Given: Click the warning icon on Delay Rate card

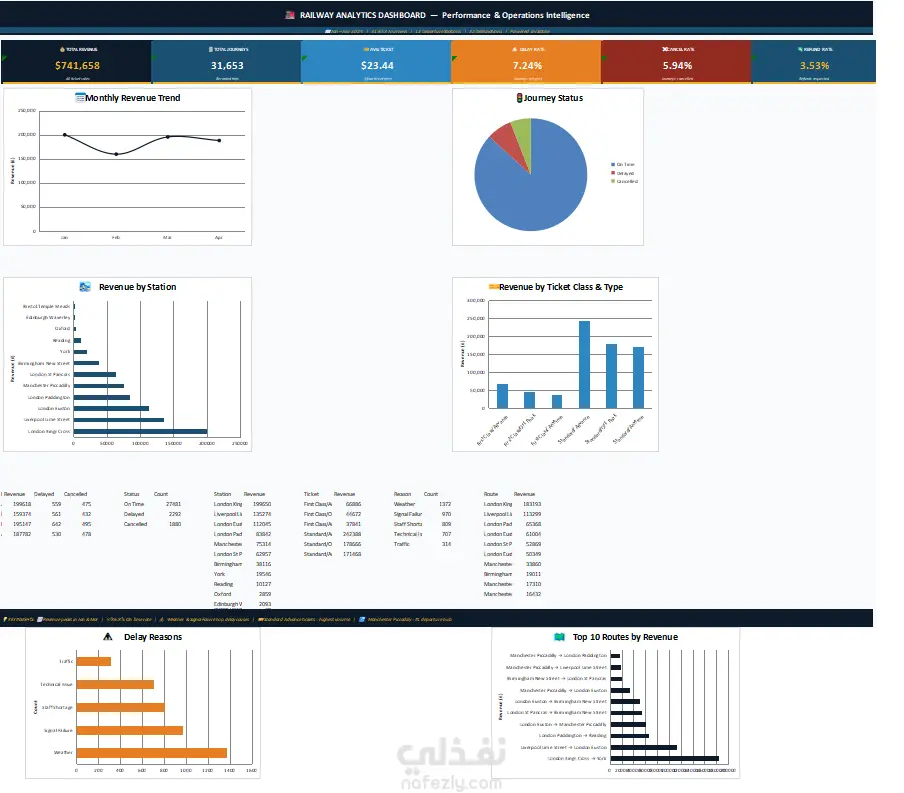Looking at the screenshot, I should pyautogui.click(x=515, y=50).
